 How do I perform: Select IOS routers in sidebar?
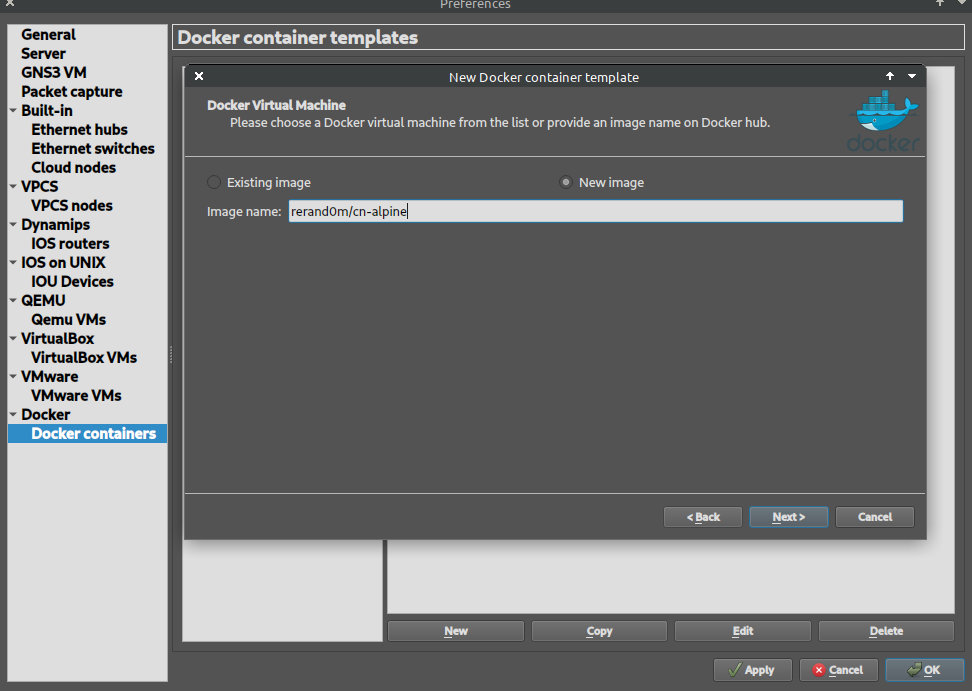(x=70, y=244)
